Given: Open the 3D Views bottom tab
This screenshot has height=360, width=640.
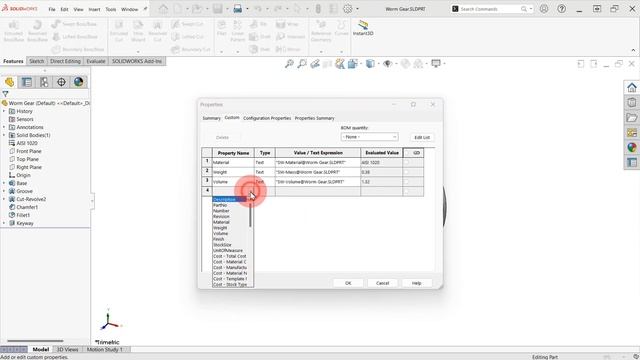Looking at the screenshot, I should (67, 349).
